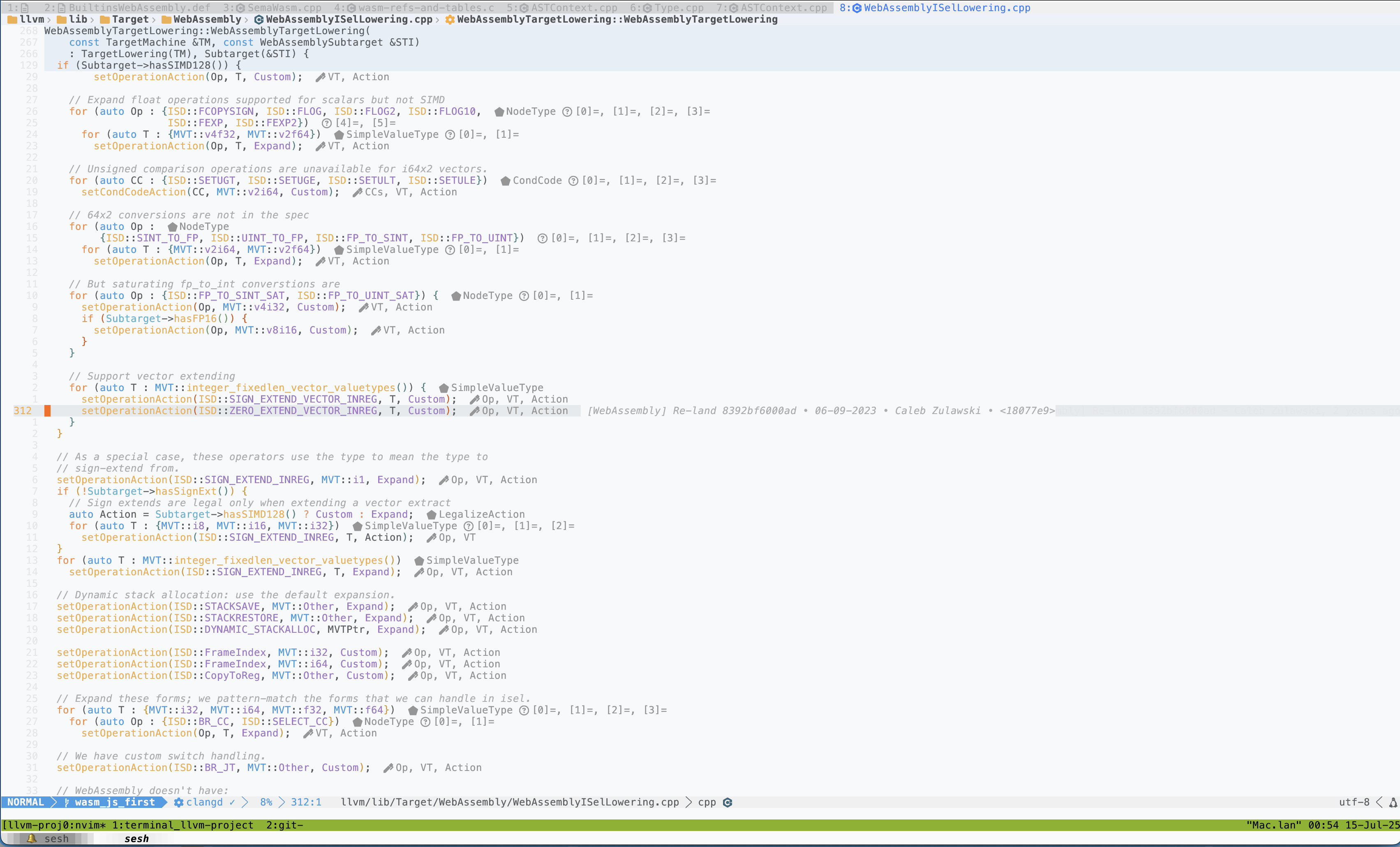
Task: Click the clangd LSP status label
Action: [205, 802]
